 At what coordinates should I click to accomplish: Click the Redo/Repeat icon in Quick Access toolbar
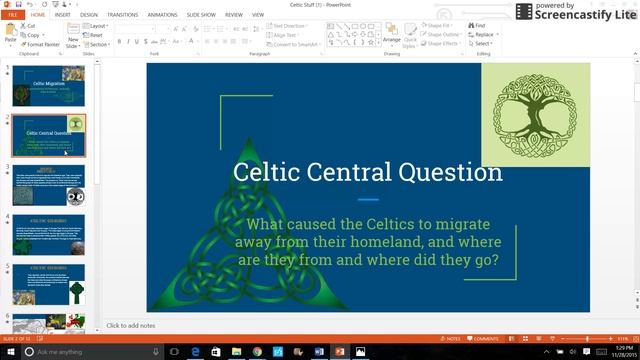point(44,4)
